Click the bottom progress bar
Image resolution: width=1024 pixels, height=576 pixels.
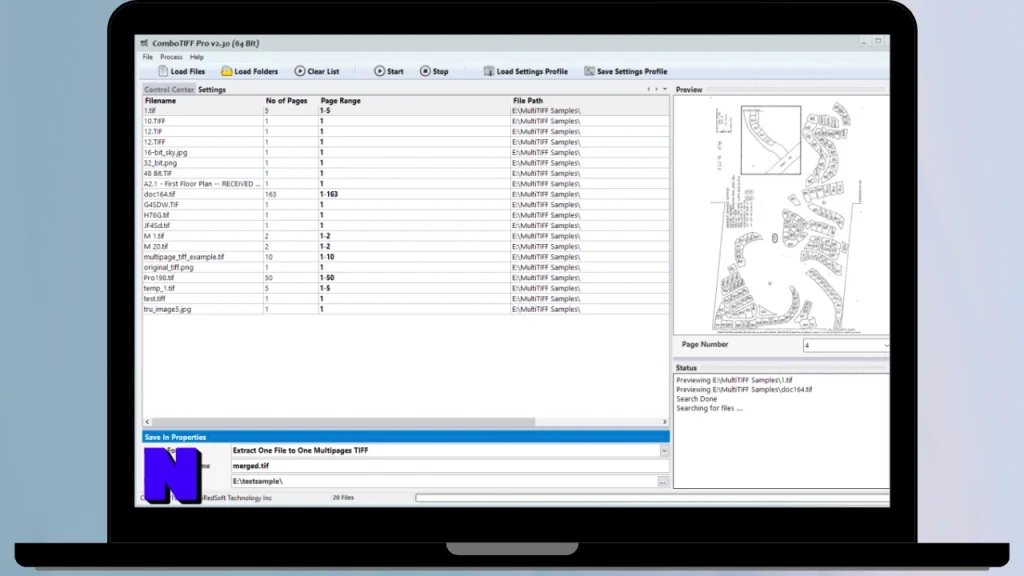click(652, 498)
